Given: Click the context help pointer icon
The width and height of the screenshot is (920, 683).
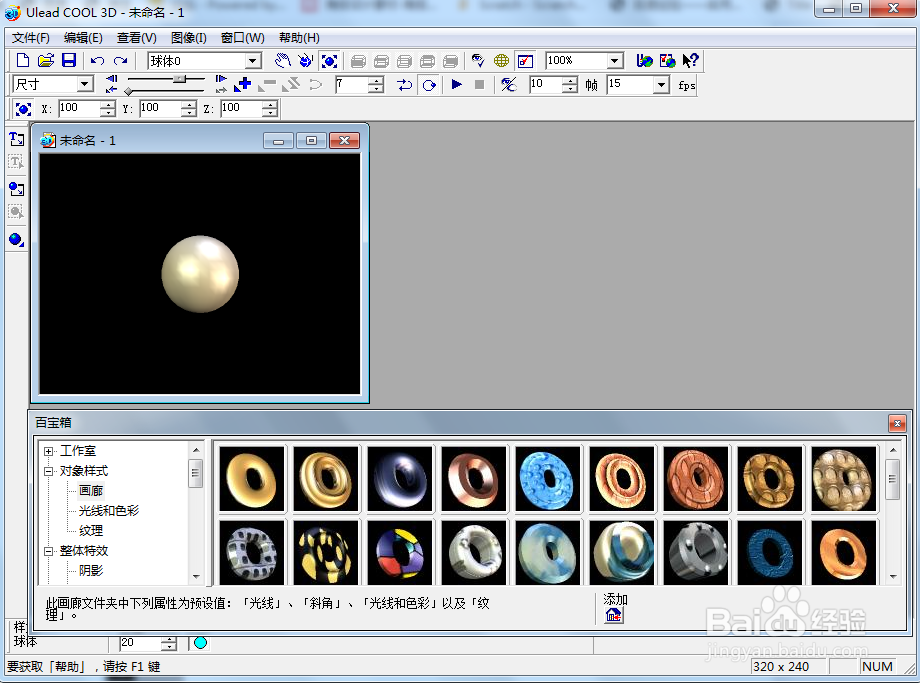Looking at the screenshot, I should click(x=690, y=60).
